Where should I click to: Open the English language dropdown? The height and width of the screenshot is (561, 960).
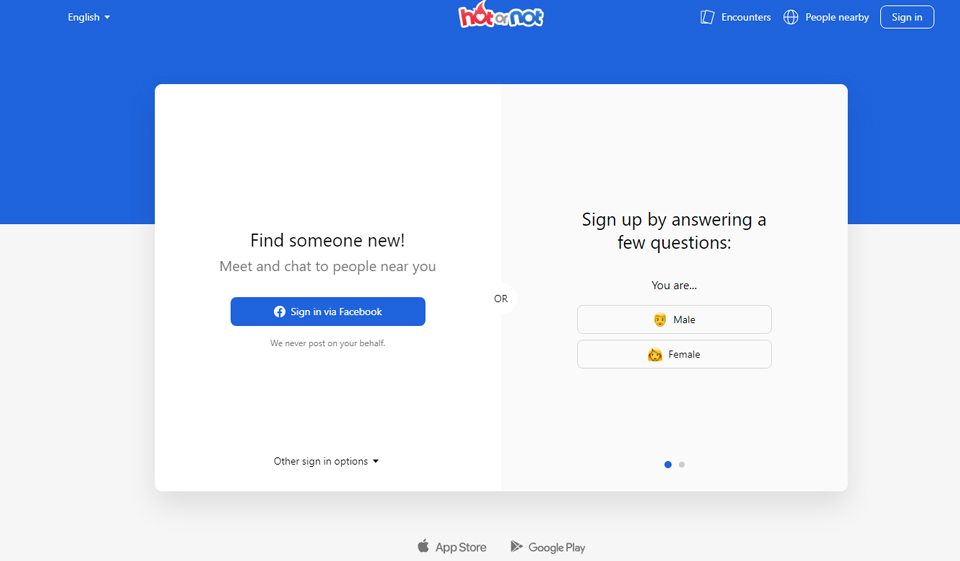pyautogui.click(x=89, y=17)
